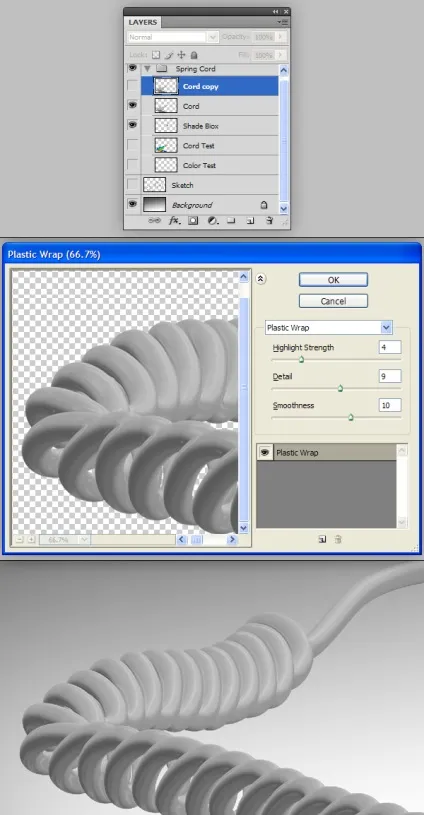This screenshot has height=815, width=424.
Task: Hide the Cord layer
Action: pyautogui.click(x=132, y=106)
